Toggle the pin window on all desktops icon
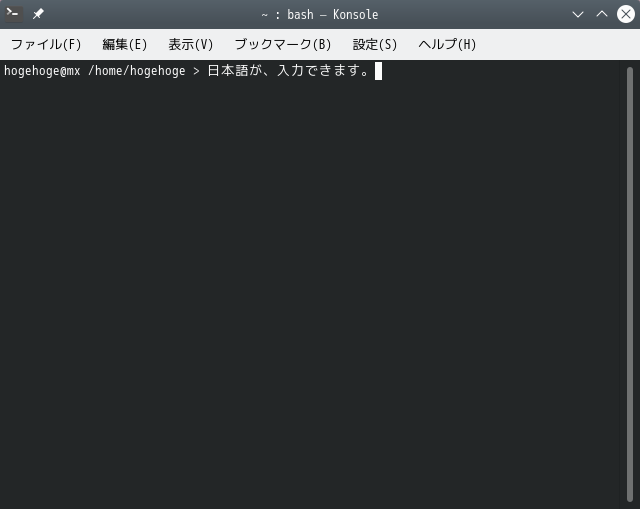 tap(38, 14)
